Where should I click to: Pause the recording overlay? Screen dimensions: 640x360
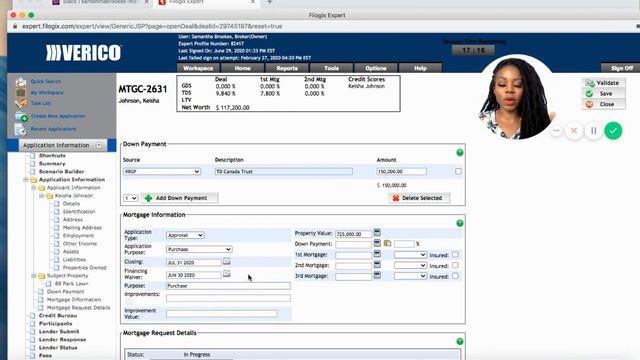(x=593, y=131)
